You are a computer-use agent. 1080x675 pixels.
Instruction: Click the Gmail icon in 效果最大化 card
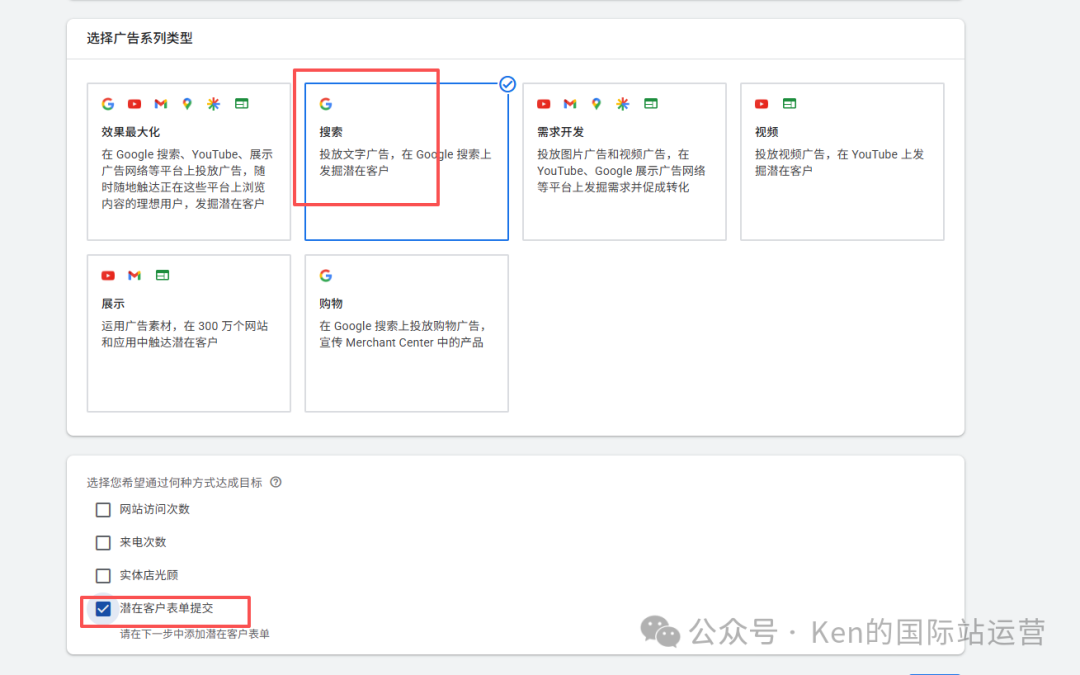pyautogui.click(x=160, y=104)
